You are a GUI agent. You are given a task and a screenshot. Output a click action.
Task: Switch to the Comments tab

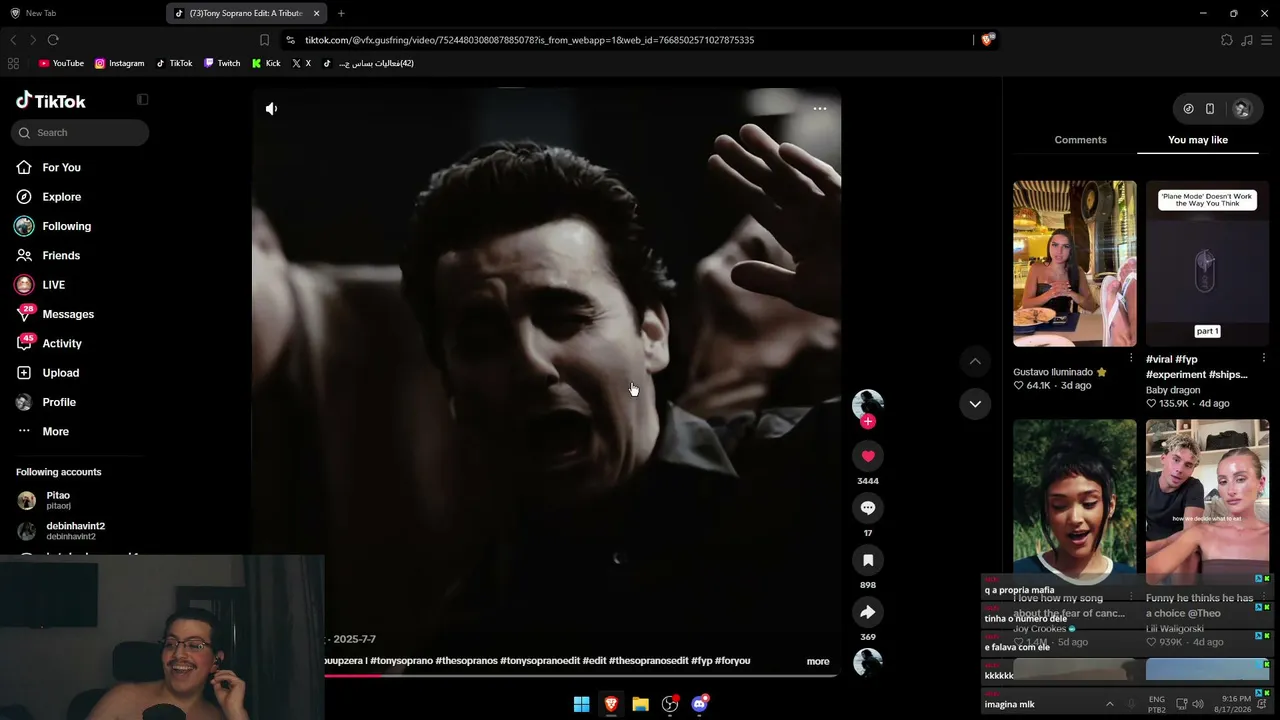pos(1080,140)
